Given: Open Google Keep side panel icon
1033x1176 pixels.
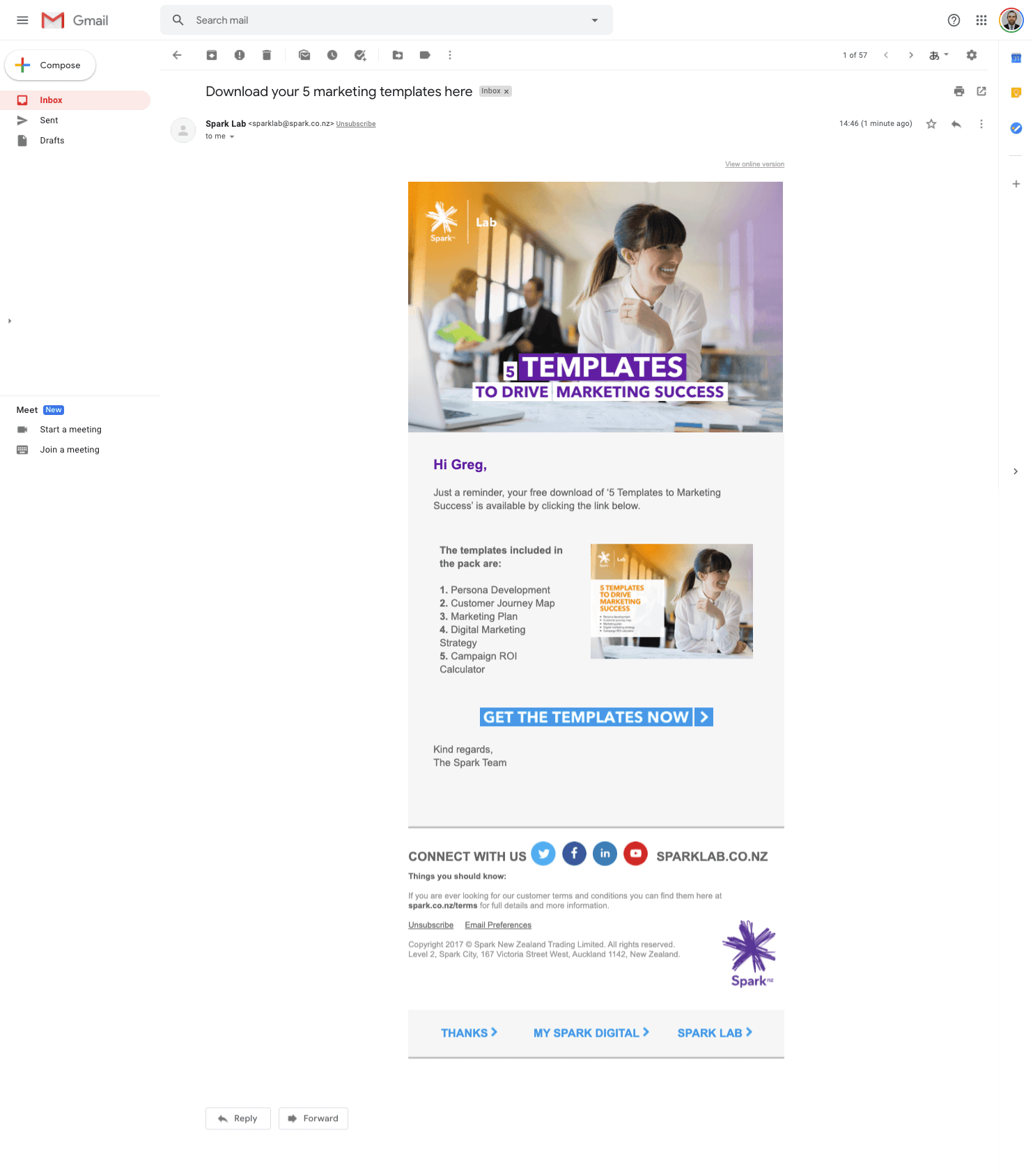Looking at the screenshot, I should coord(1016,93).
